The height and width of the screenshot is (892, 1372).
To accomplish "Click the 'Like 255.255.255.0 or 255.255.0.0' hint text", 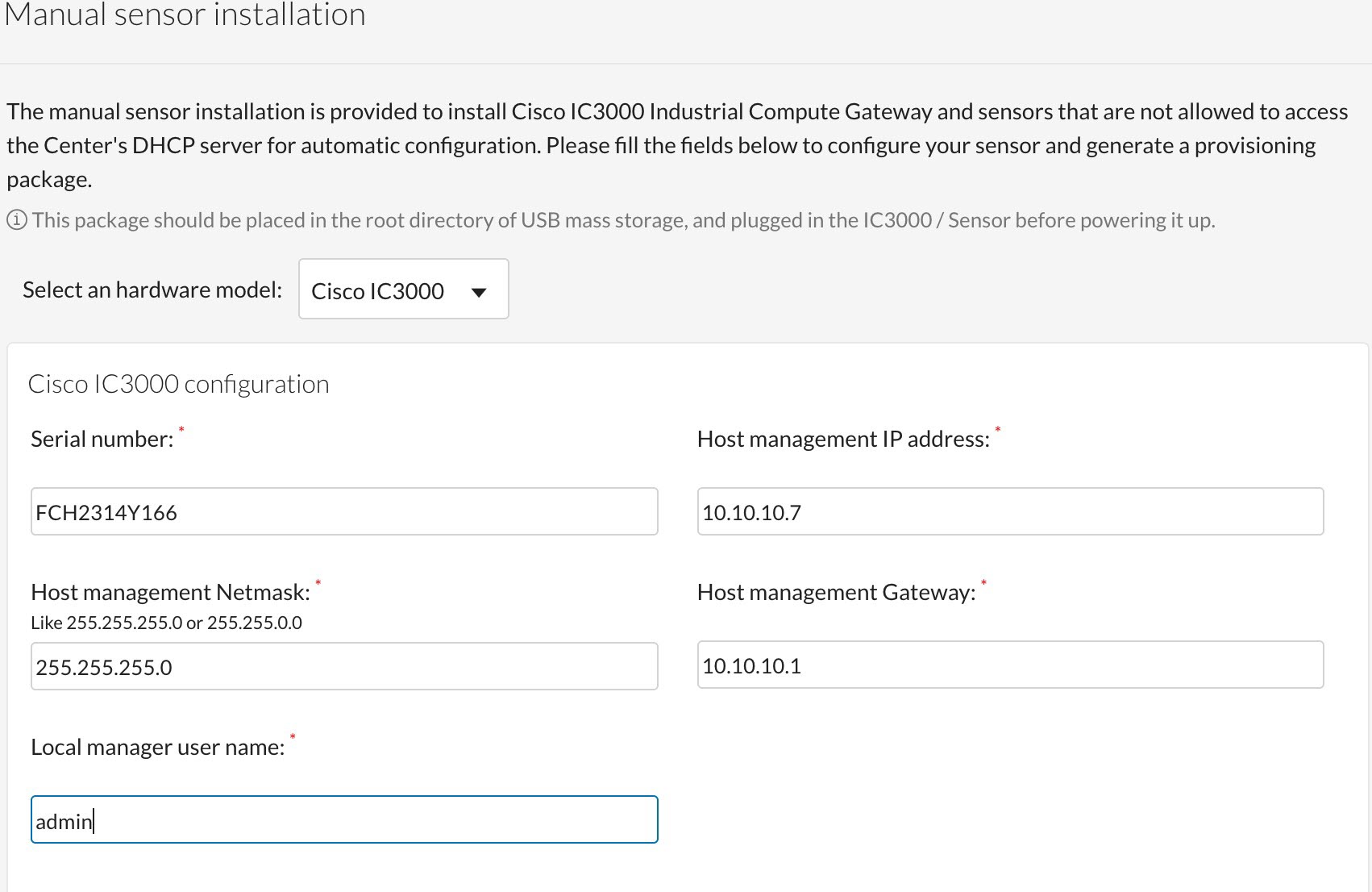I will coord(167,623).
